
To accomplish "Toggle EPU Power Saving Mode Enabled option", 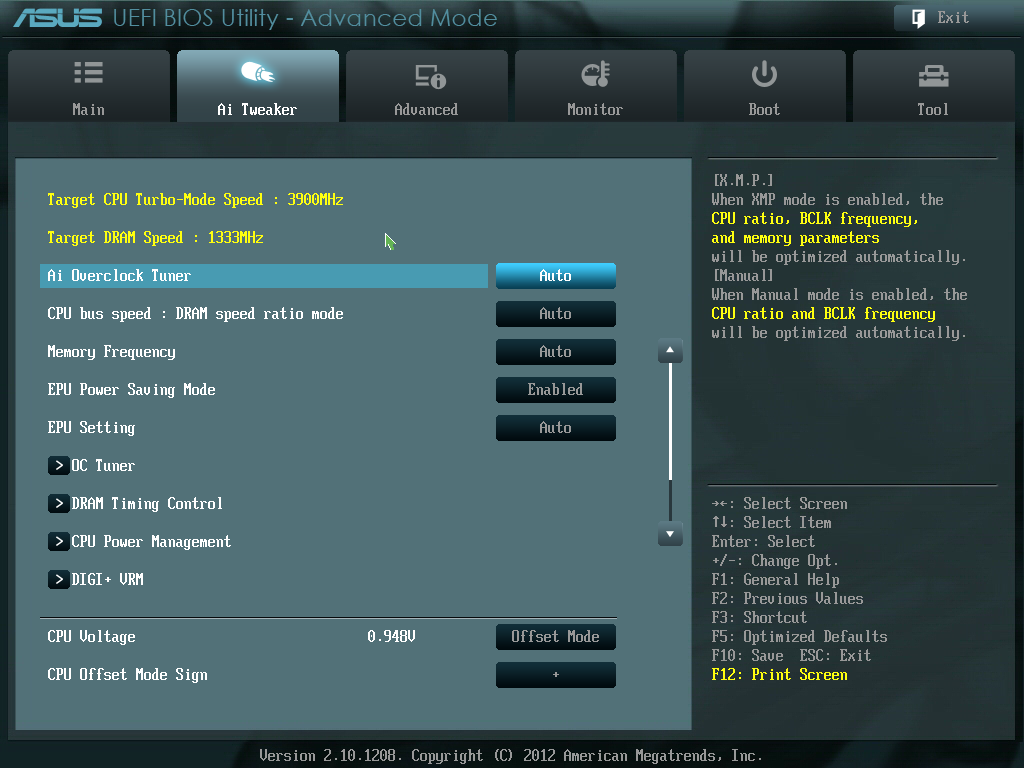I will click(x=555, y=390).
